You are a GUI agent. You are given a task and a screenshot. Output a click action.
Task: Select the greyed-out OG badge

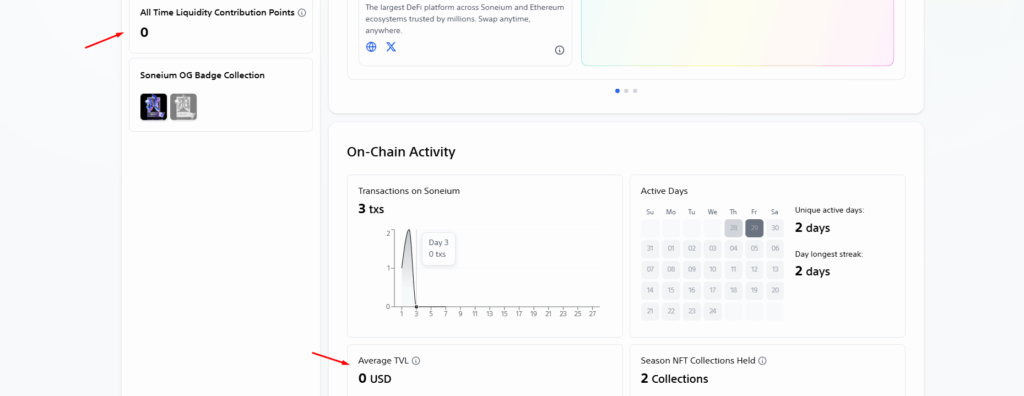point(184,107)
